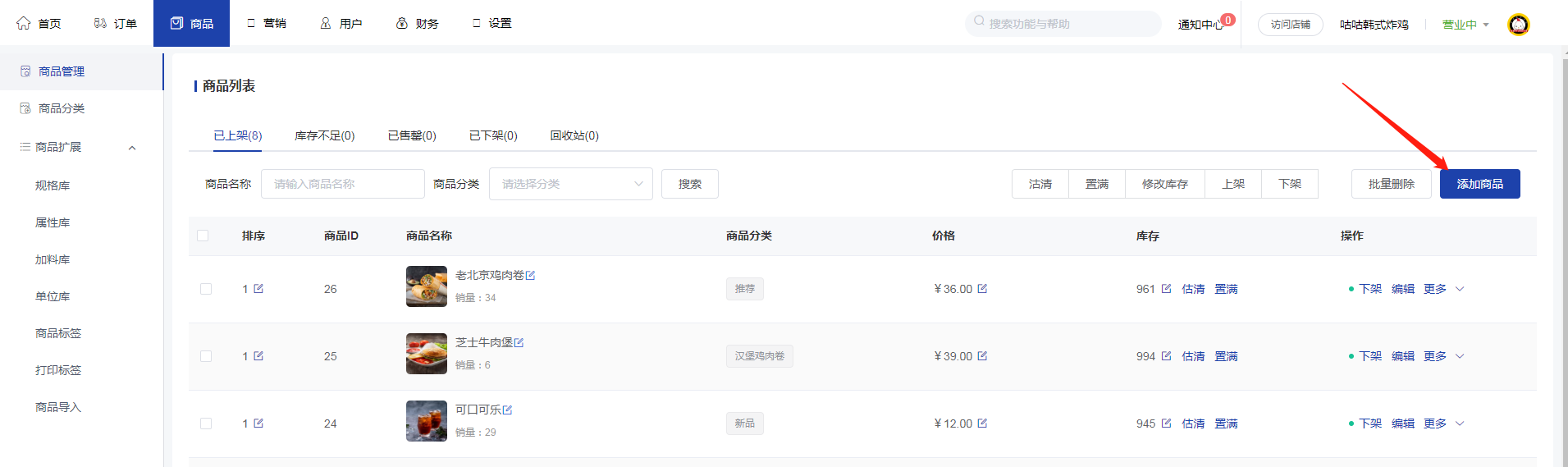1568x467 pixels.
Task: Edit the price icon next to ¥36.00
Action: click(x=982, y=288)
